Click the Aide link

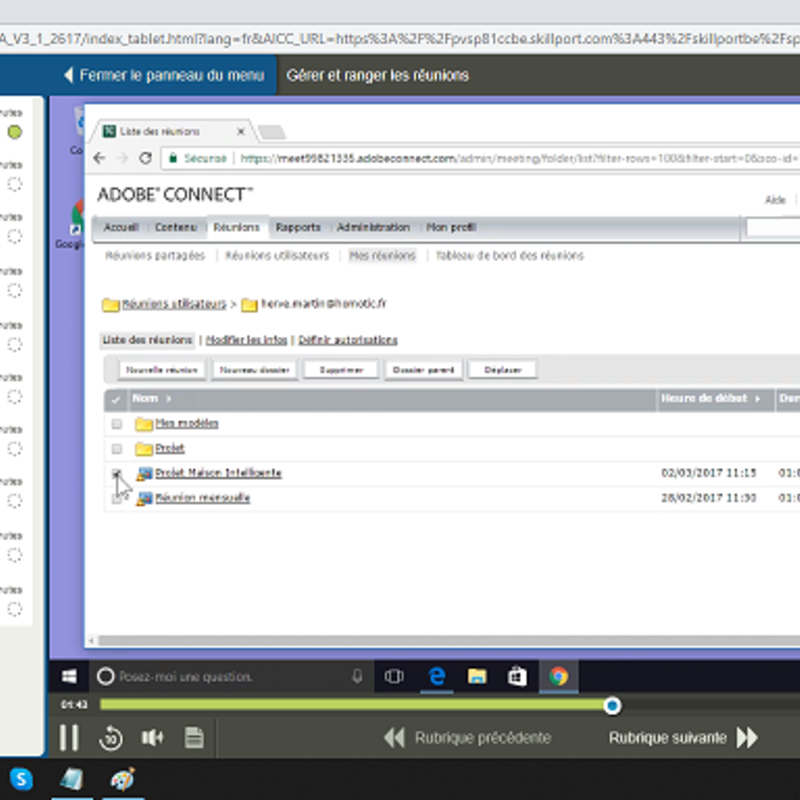775,200
